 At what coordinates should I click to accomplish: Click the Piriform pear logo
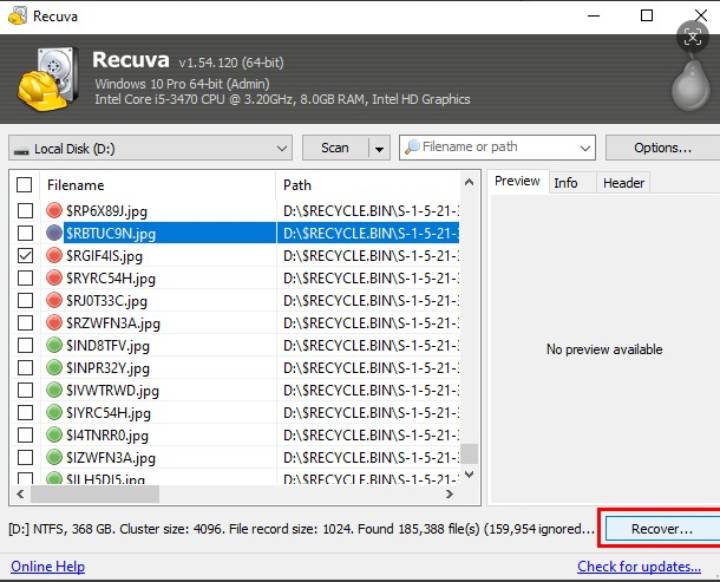tap(691, 83)
